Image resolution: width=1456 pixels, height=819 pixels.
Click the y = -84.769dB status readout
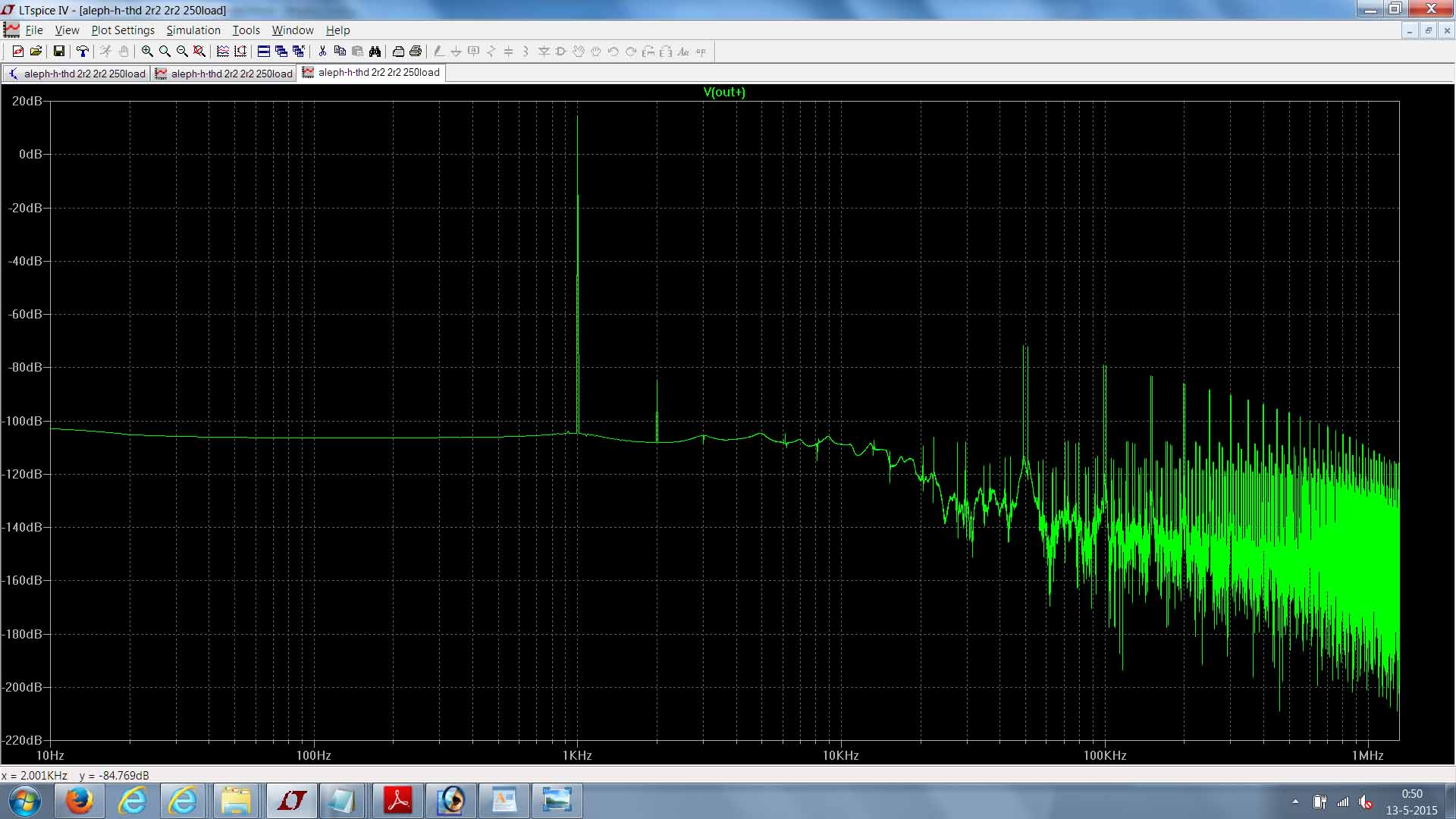(x=115, y=776)
